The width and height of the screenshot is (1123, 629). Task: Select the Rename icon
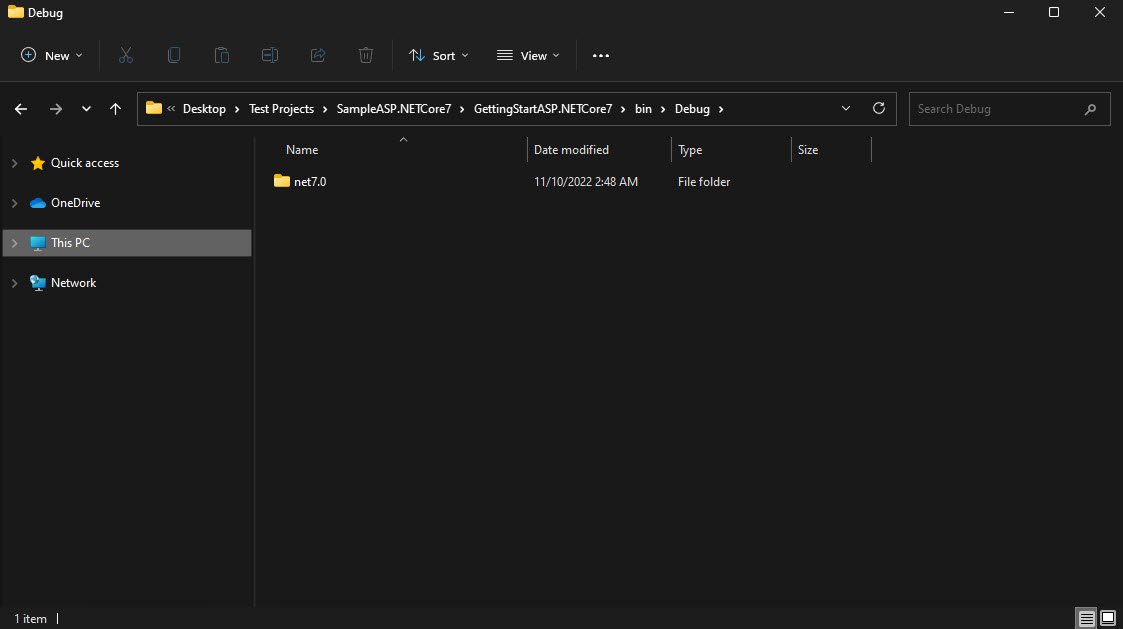point(270,55)
